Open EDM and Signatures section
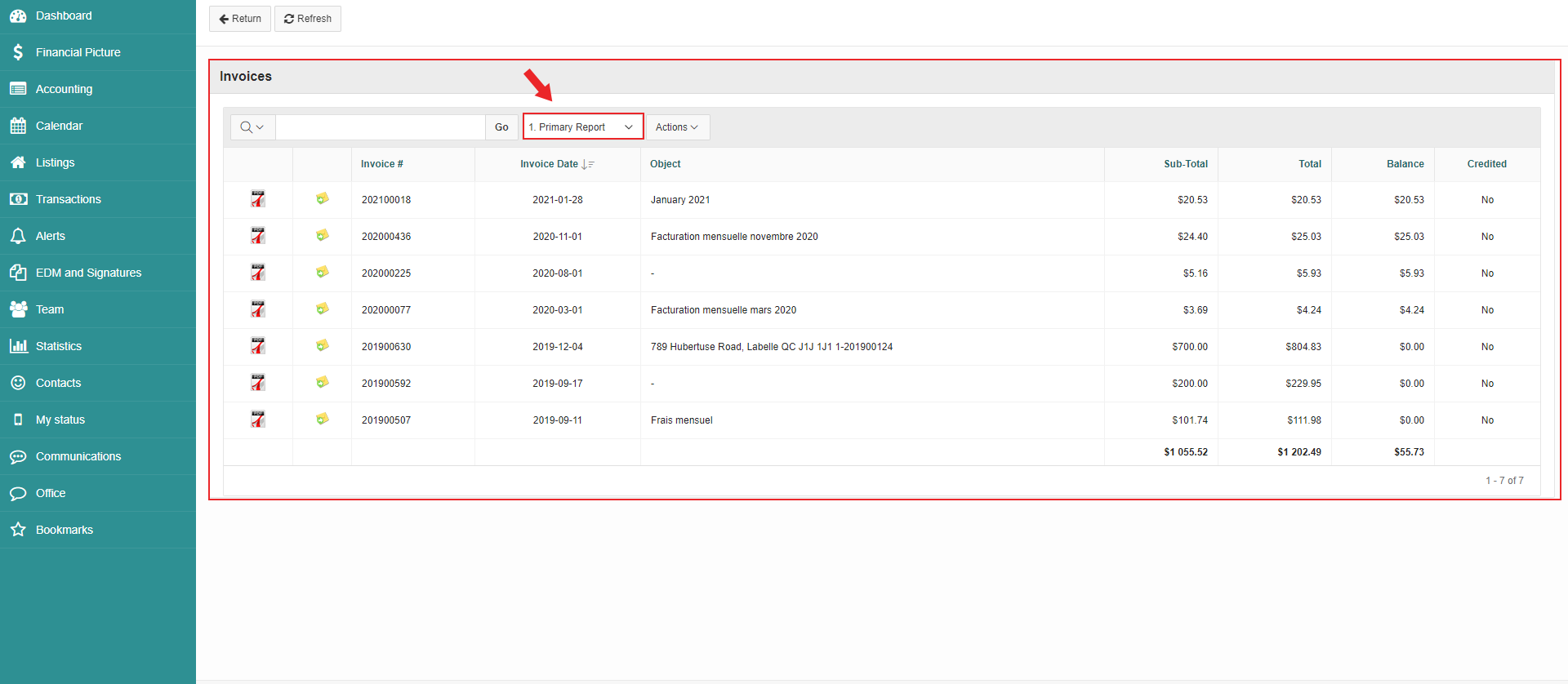The image size is (1568, 684). tap(88, 273)
